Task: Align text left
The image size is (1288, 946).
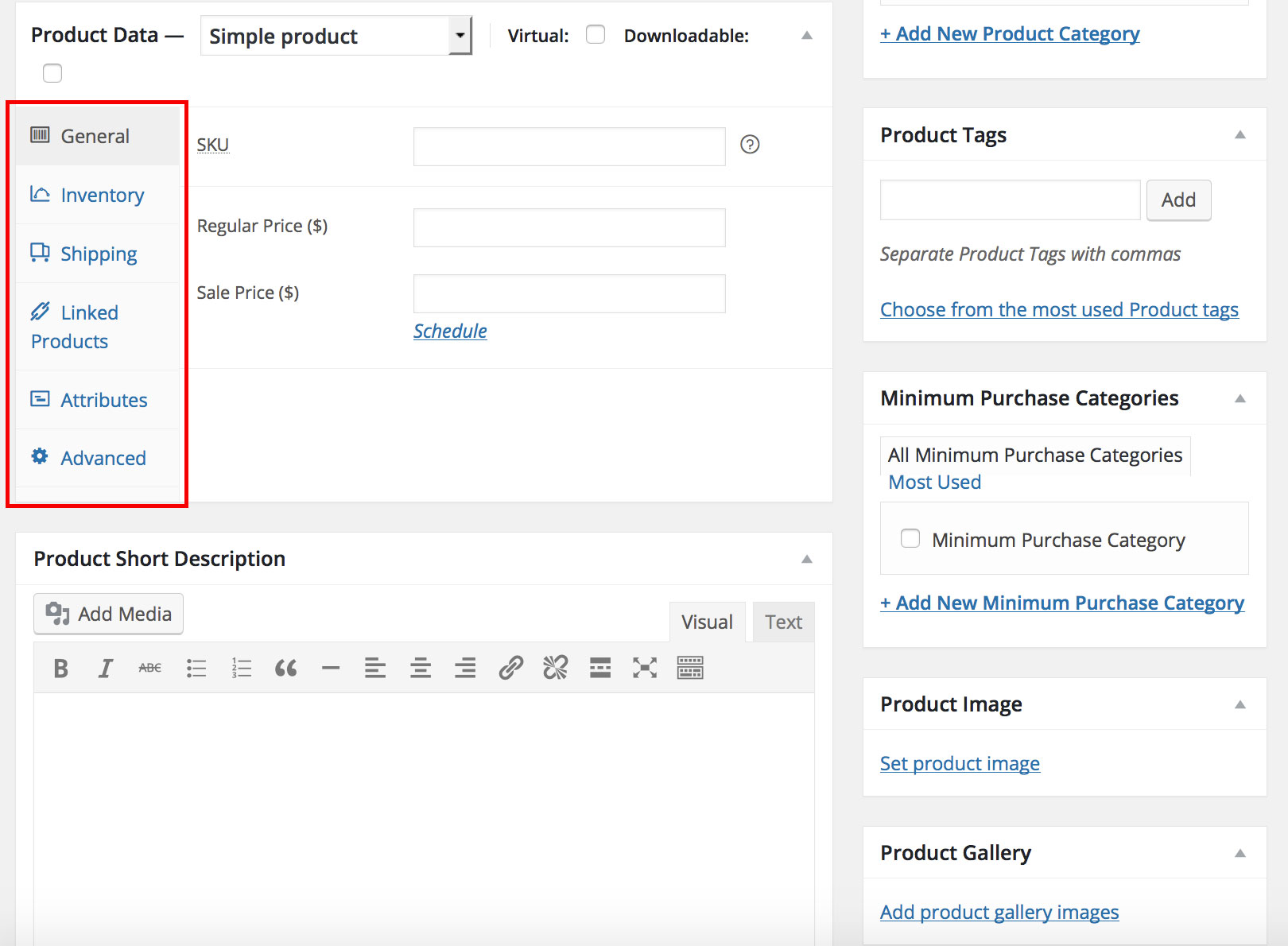Action: tap(375, 669)
